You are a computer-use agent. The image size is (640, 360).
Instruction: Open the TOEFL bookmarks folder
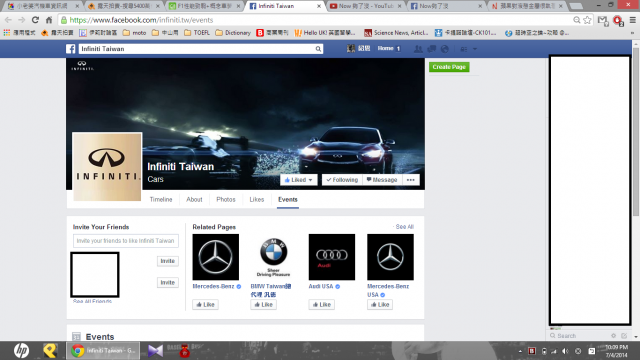[196, 33]
